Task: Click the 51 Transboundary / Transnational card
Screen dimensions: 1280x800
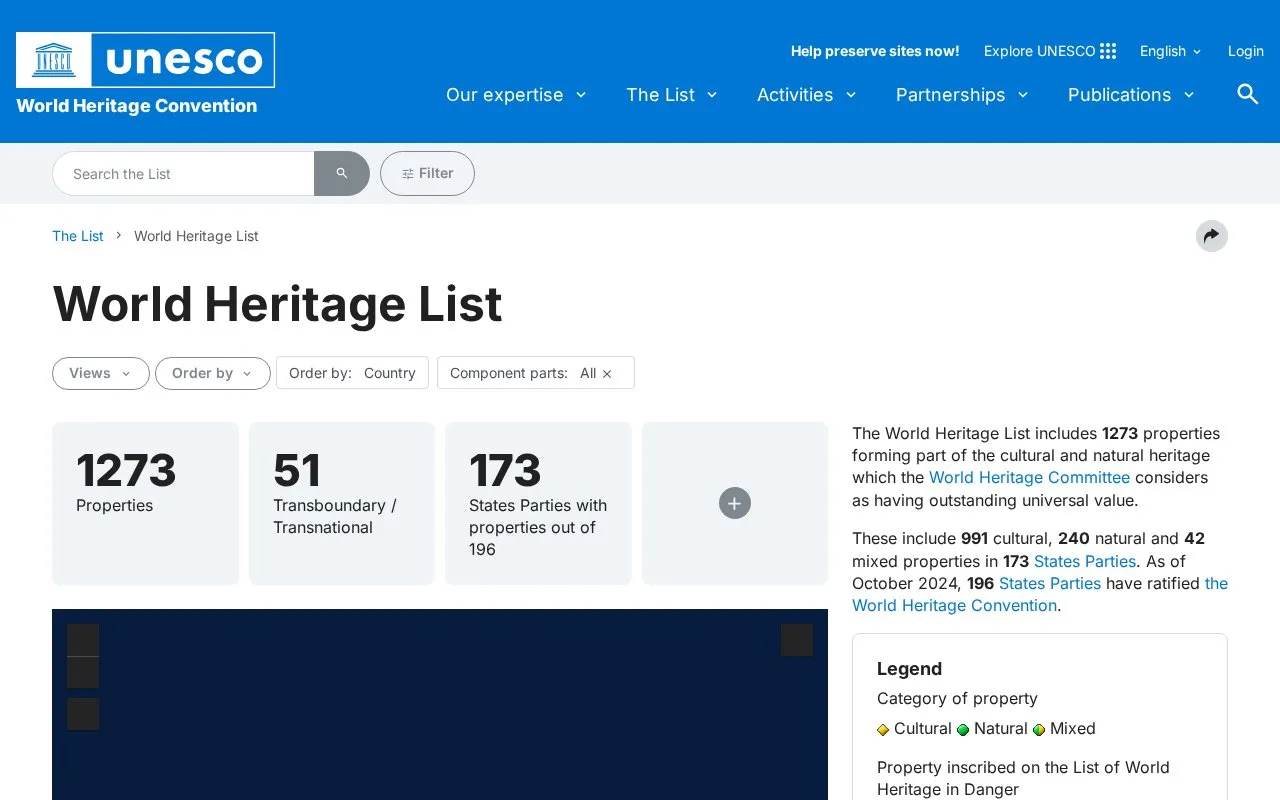Action: click(342, 503)
